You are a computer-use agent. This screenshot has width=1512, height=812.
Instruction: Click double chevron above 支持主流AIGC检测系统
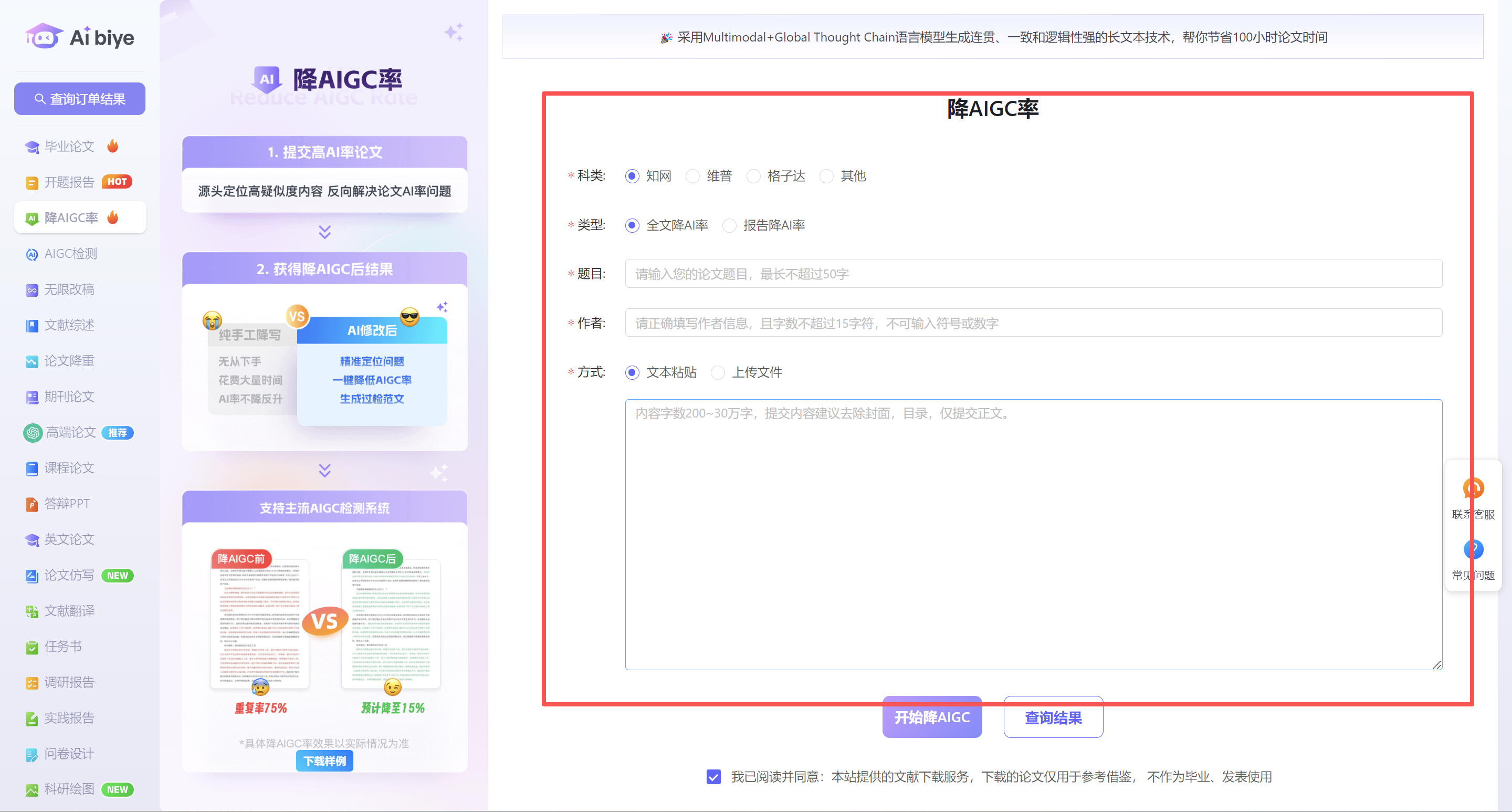(x=324, y=470)
